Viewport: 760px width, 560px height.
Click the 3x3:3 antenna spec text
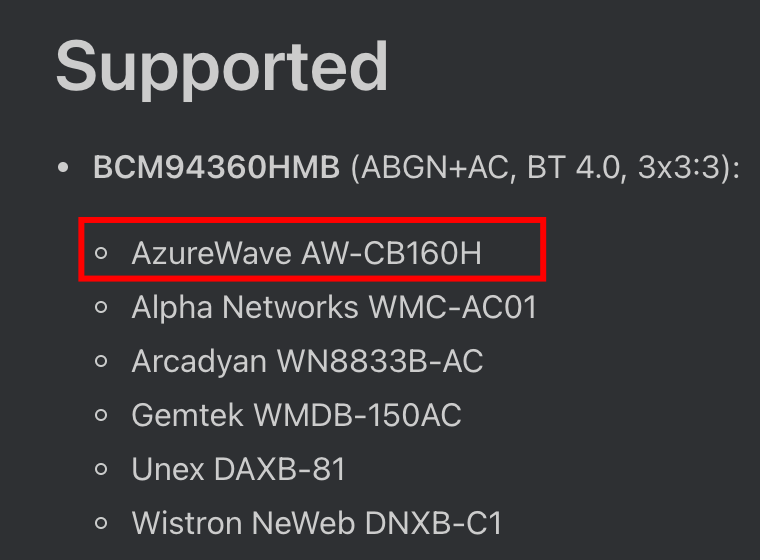(684, 168)
